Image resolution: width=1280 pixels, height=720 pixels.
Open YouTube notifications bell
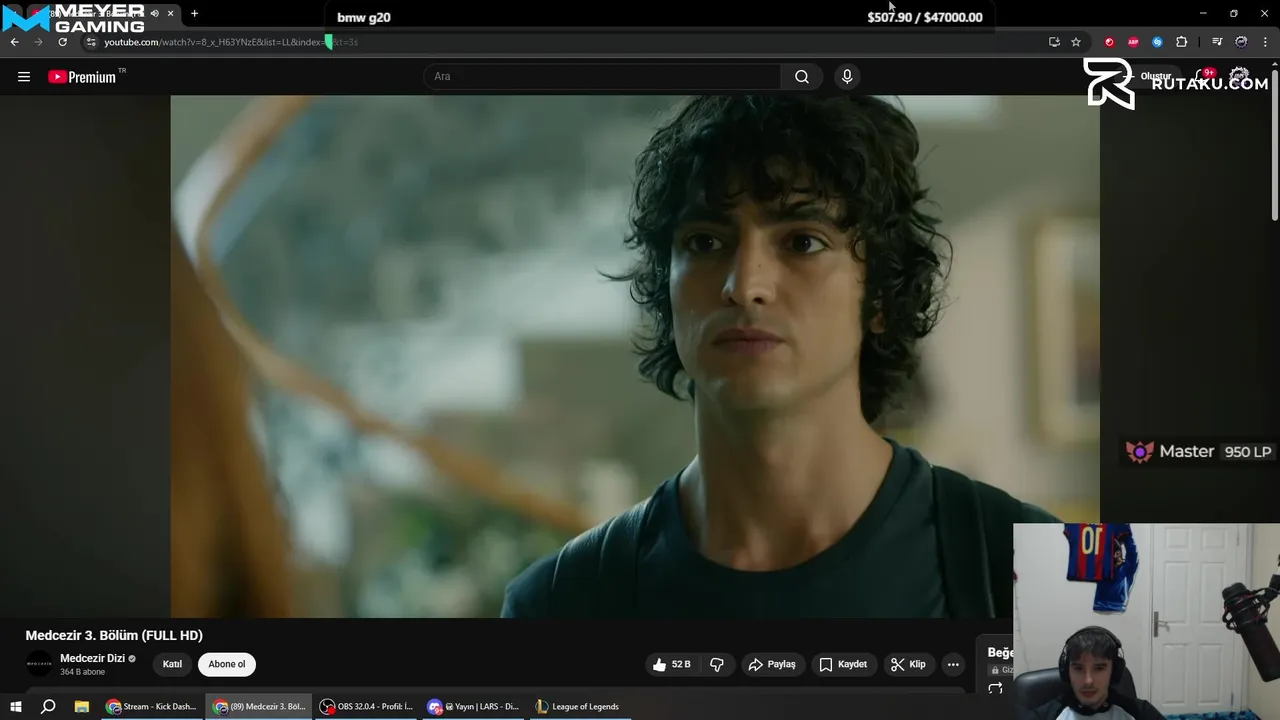(x=1205, y=77)
